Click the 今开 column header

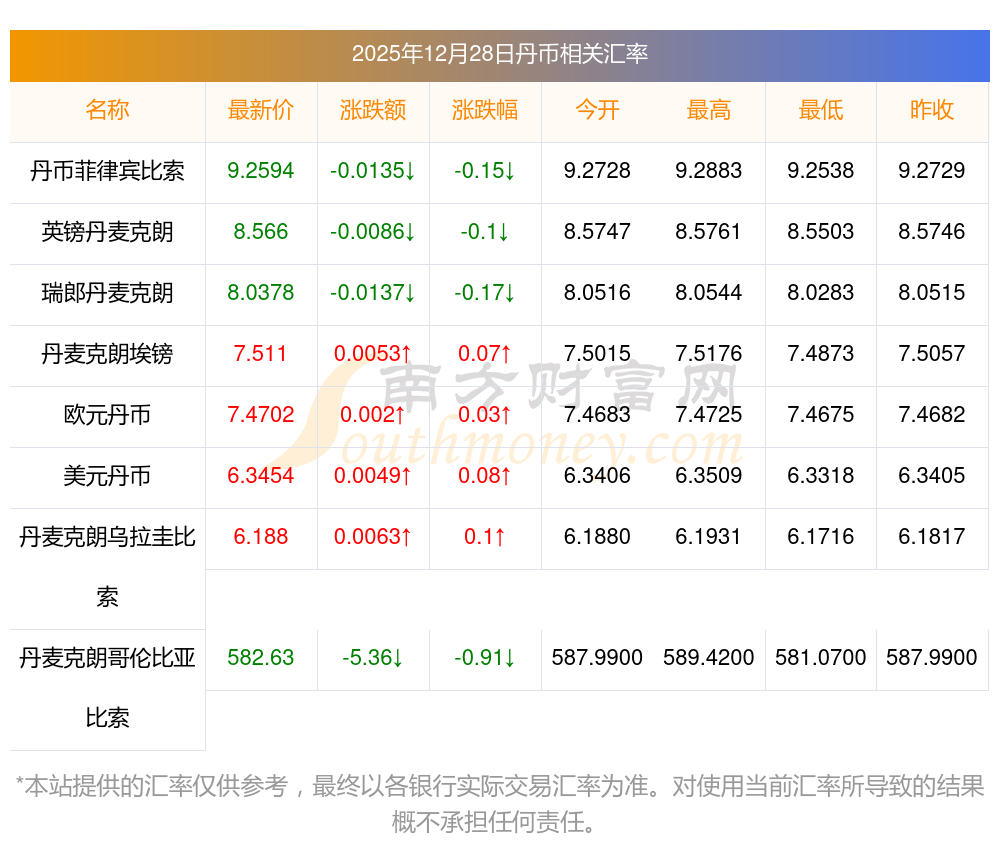[x=597, y=110]
